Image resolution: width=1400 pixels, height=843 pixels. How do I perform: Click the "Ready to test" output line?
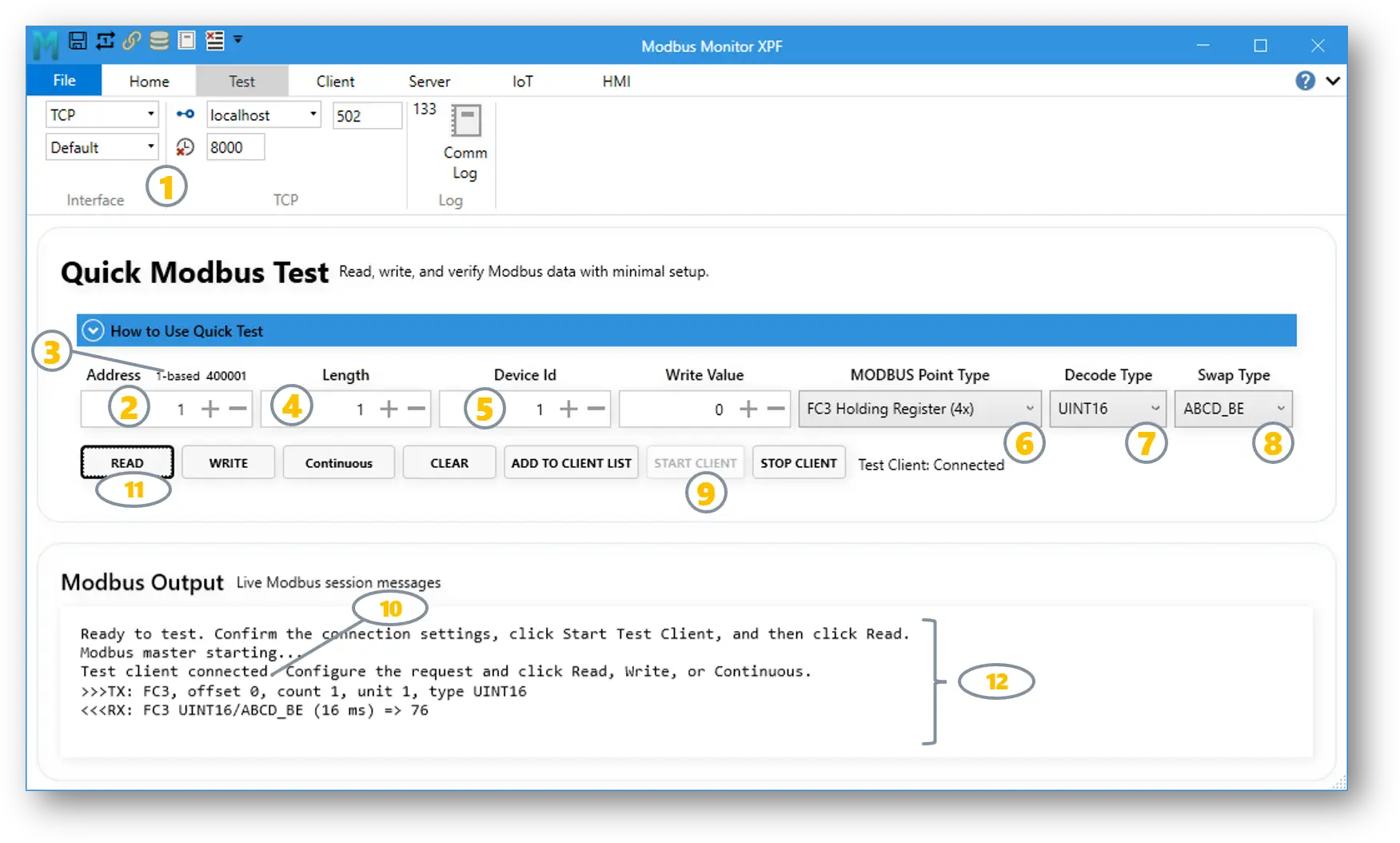[495, 633]
